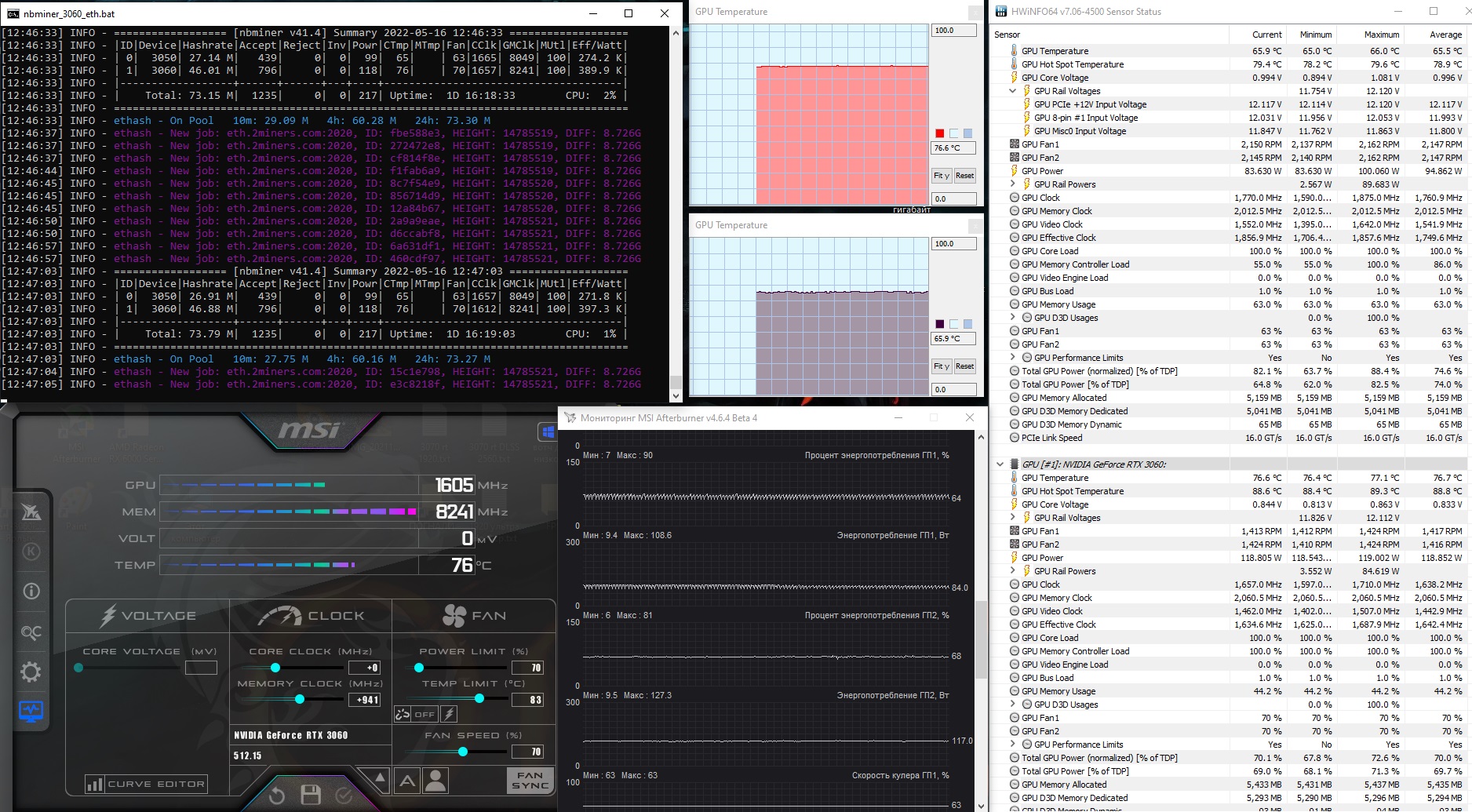The width and height of the screenshot is (1472, 812).
Task: Open the MSI Kombustor K icon
Action: (31, 552)
